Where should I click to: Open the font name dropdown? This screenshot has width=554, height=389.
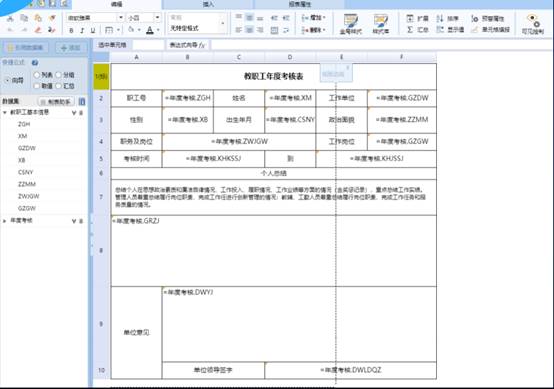121,18
